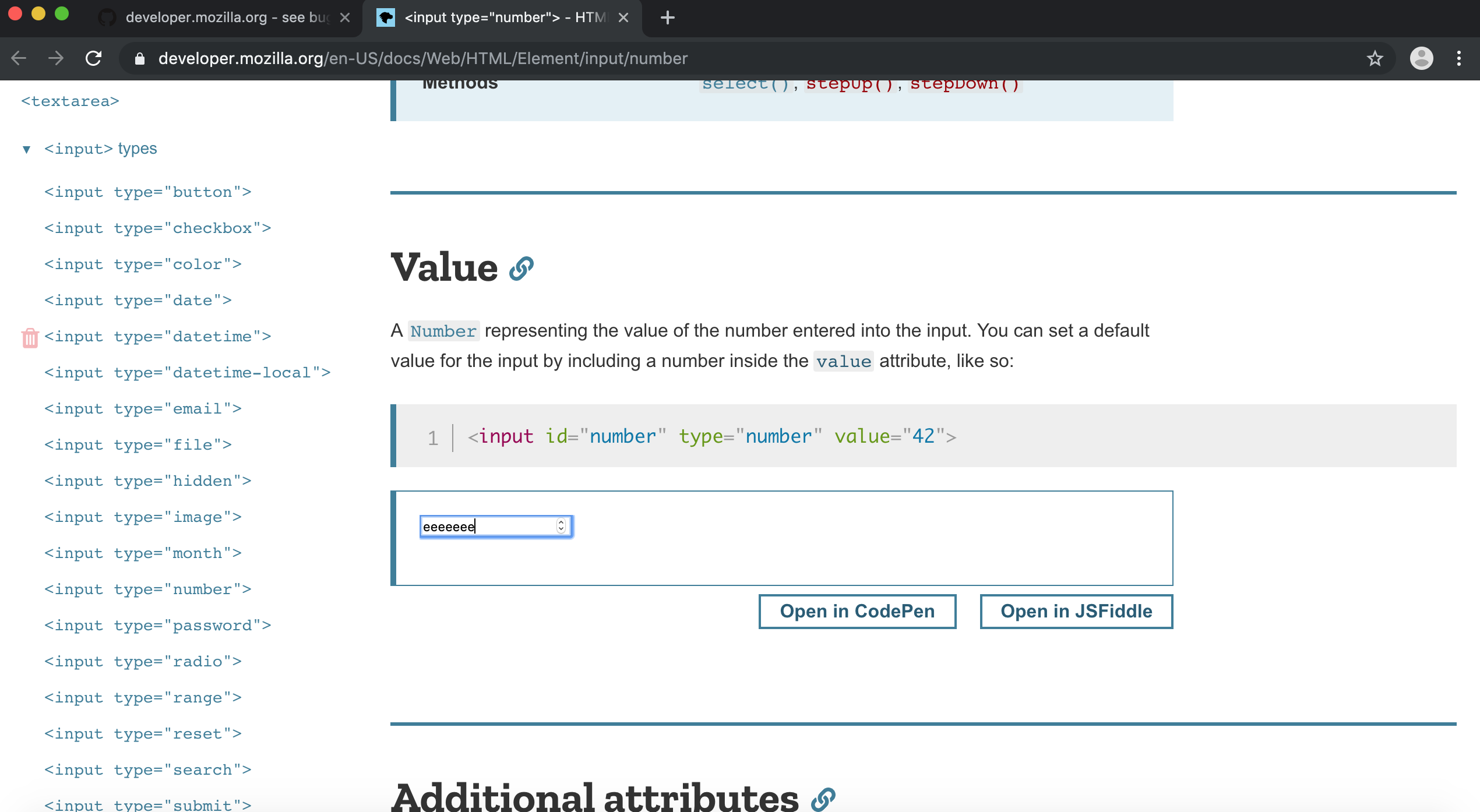Click the Additional attributes anchor link icon
The height and width of the screenshot is (812, 1480).
click(823, 798)
